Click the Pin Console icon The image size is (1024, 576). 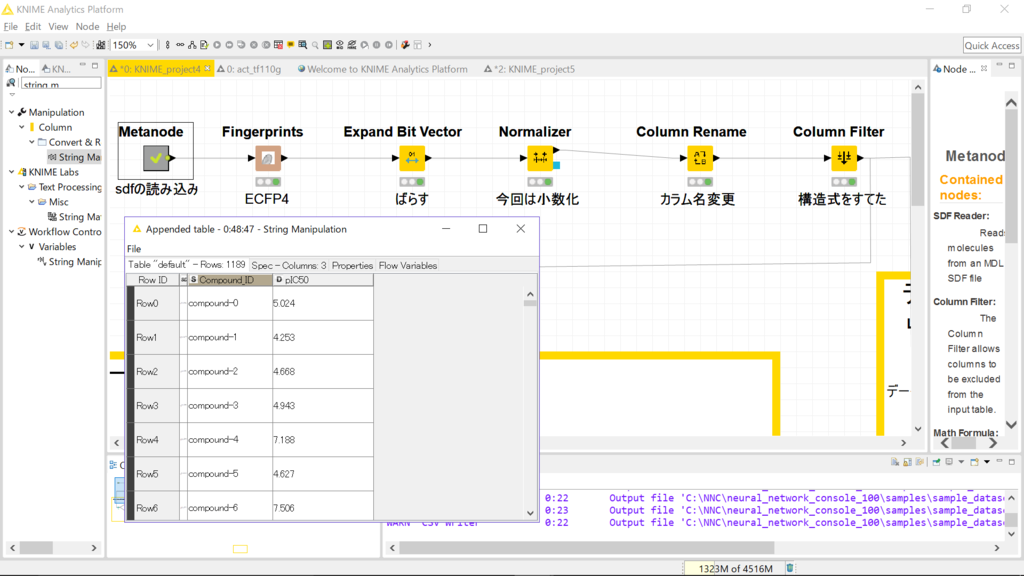(x=936, y=462)
